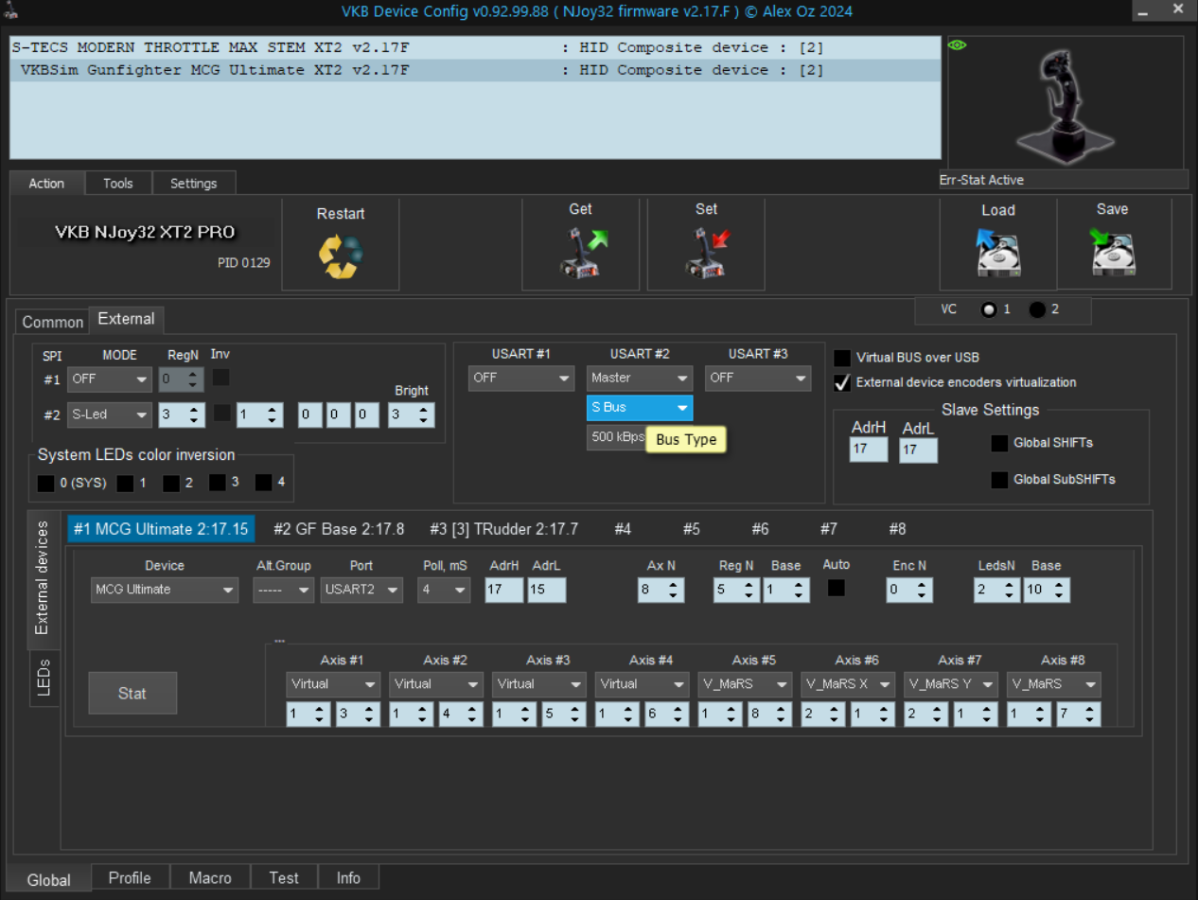Select VC radio button 2
Screen dimensions: 1198x900
1037,310
